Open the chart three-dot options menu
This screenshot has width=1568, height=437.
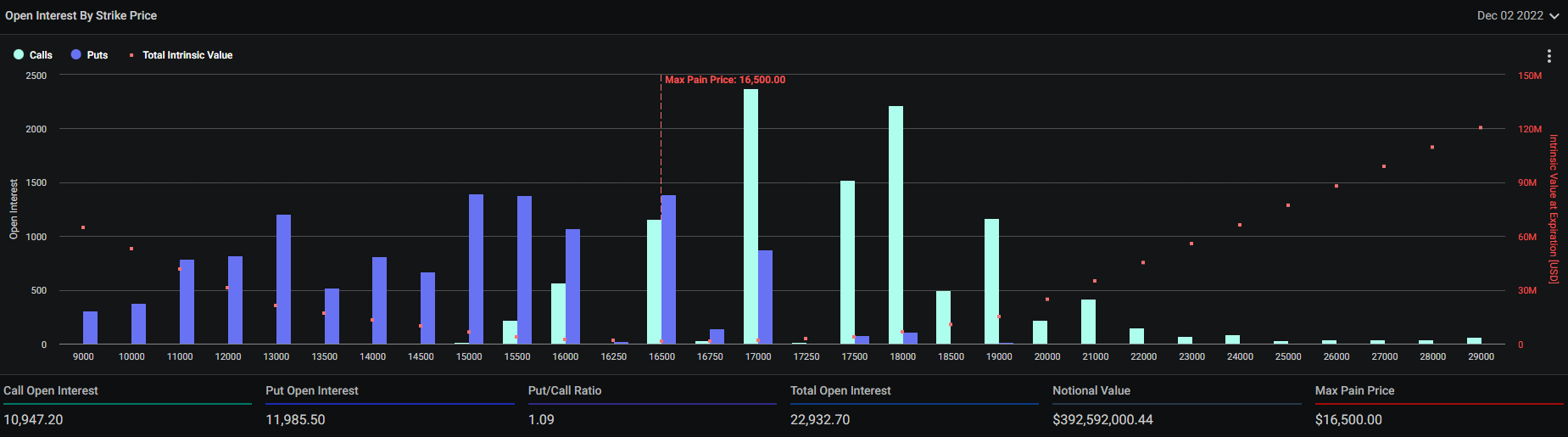click(1548, 56)
